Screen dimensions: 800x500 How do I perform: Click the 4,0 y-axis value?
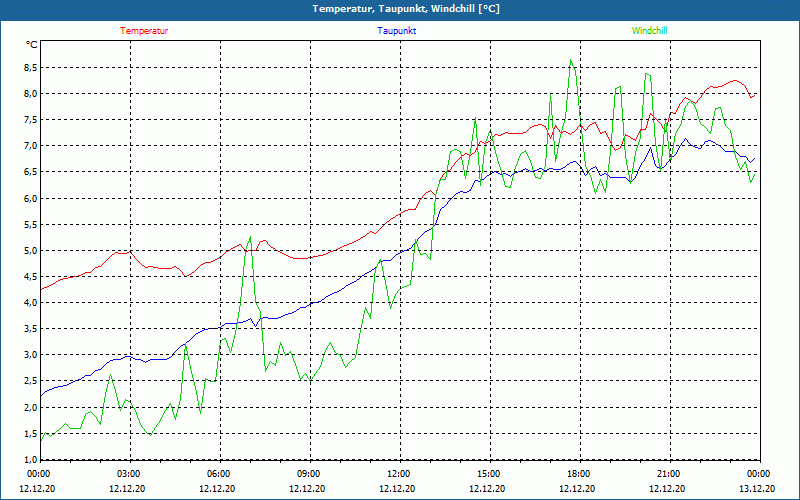(x=31, y=303)
